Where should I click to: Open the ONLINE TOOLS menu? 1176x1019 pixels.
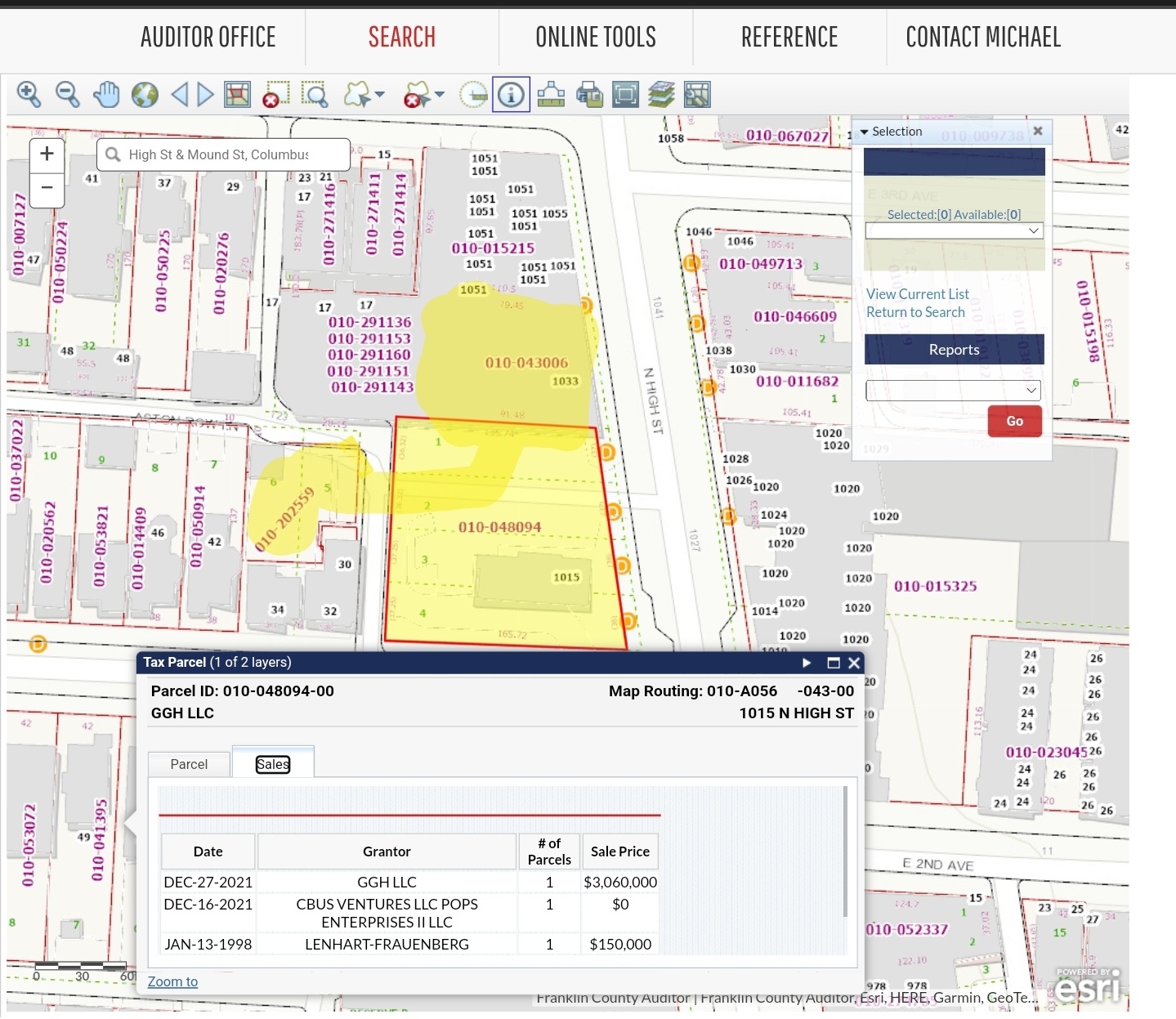coord(596,37)
